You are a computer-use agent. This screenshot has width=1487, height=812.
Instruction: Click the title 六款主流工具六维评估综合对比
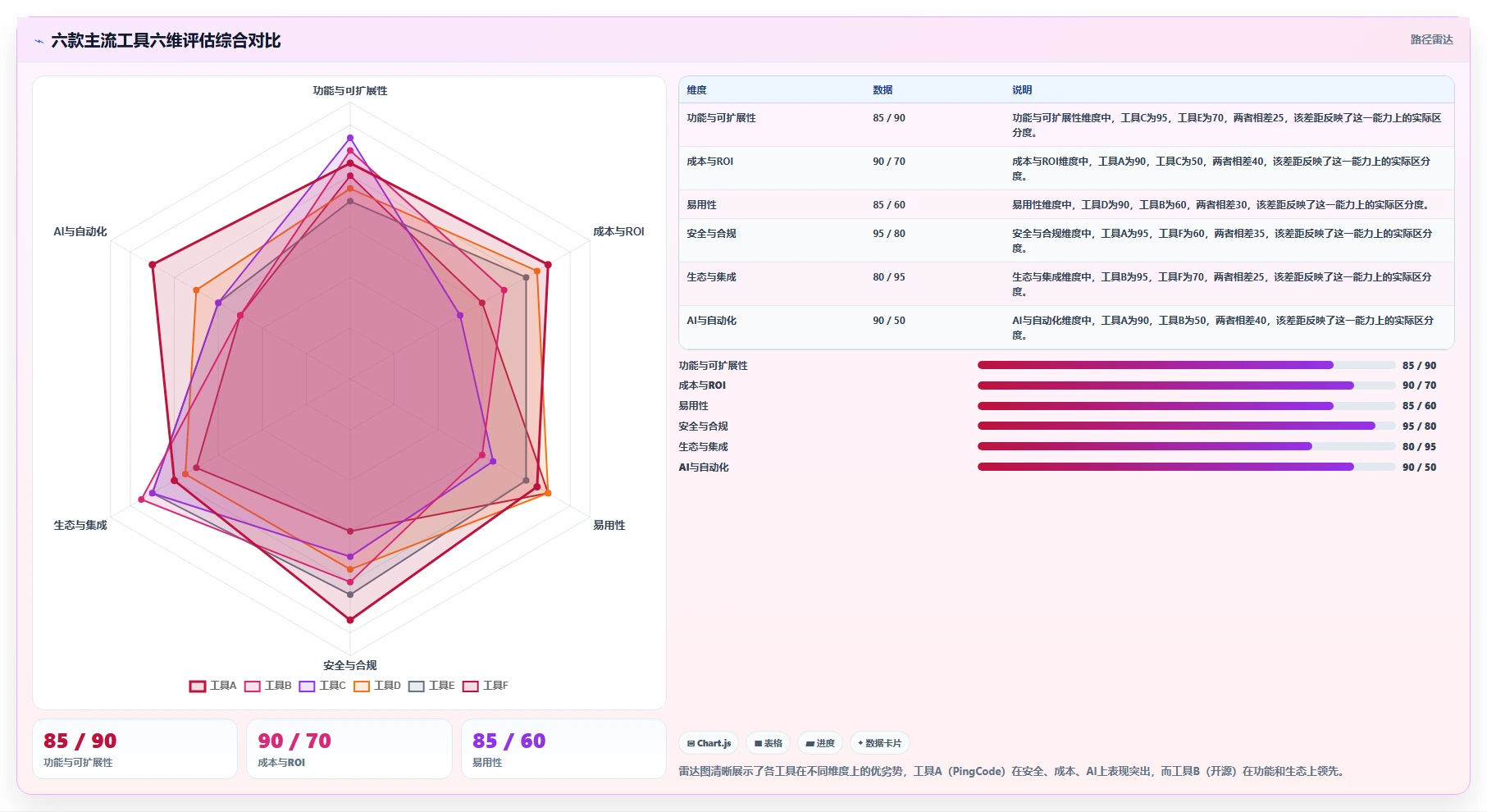tap(166, 41)
